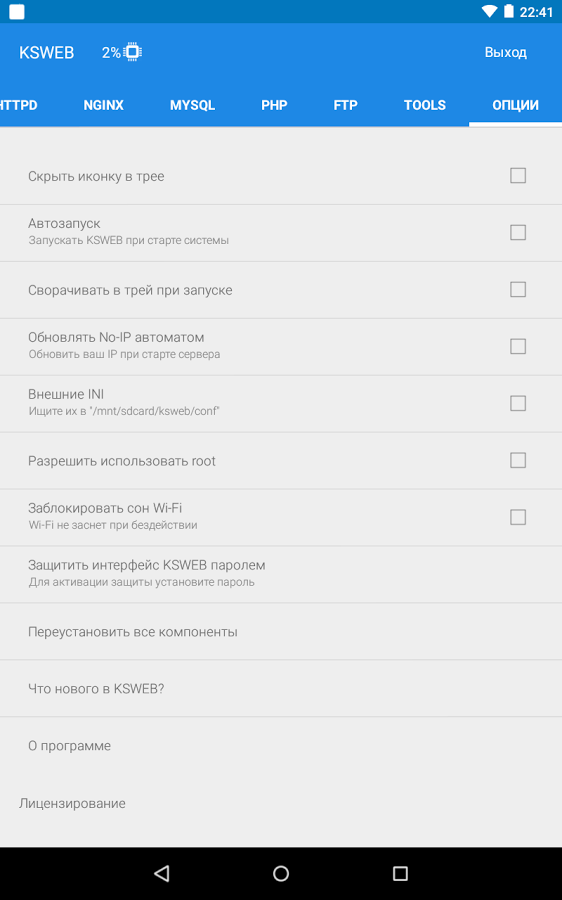The width and height of the screenshot is (562, 900).
Task: Open recent apps with square icon
Action: point(400,873)
